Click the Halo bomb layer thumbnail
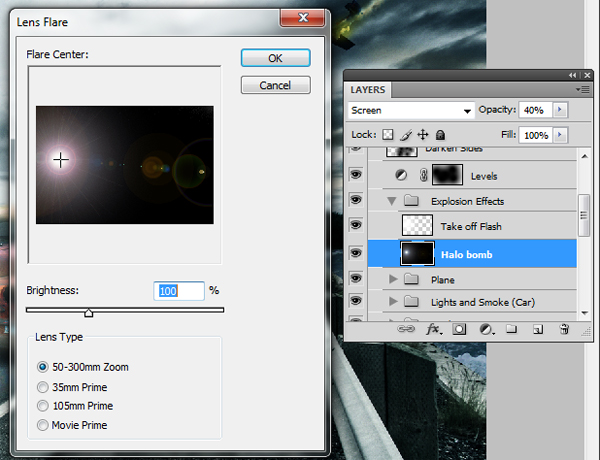600x460 pixels. [417, 253]
